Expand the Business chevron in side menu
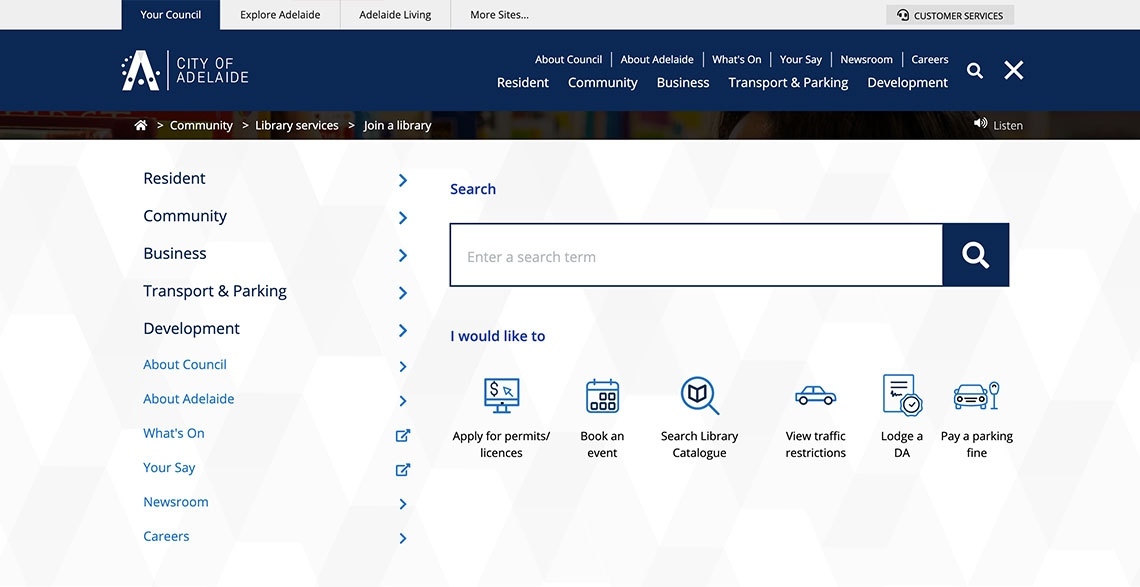 pos(403,255)
